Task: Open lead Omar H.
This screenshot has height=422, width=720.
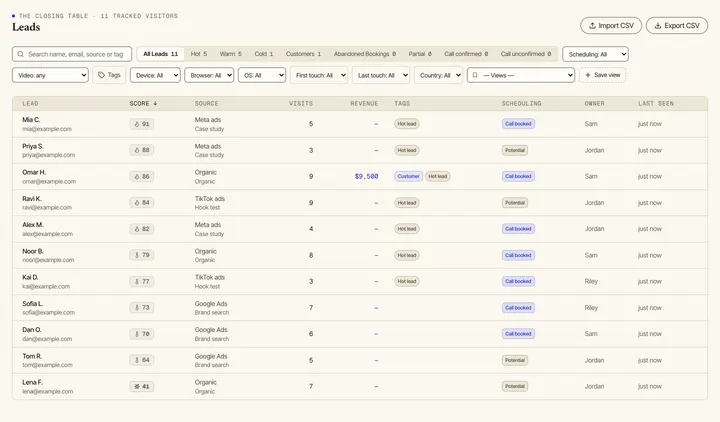Action: (34, 173)
